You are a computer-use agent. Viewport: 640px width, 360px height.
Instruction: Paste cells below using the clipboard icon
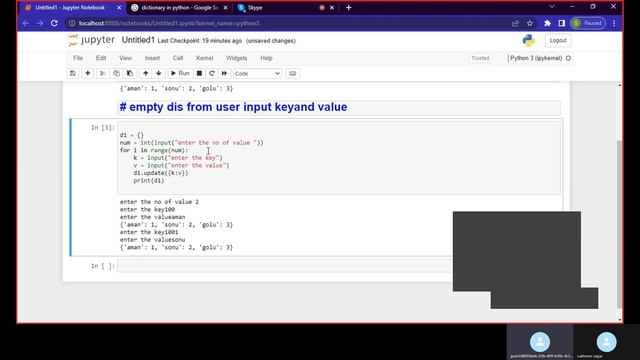point(130,73)
